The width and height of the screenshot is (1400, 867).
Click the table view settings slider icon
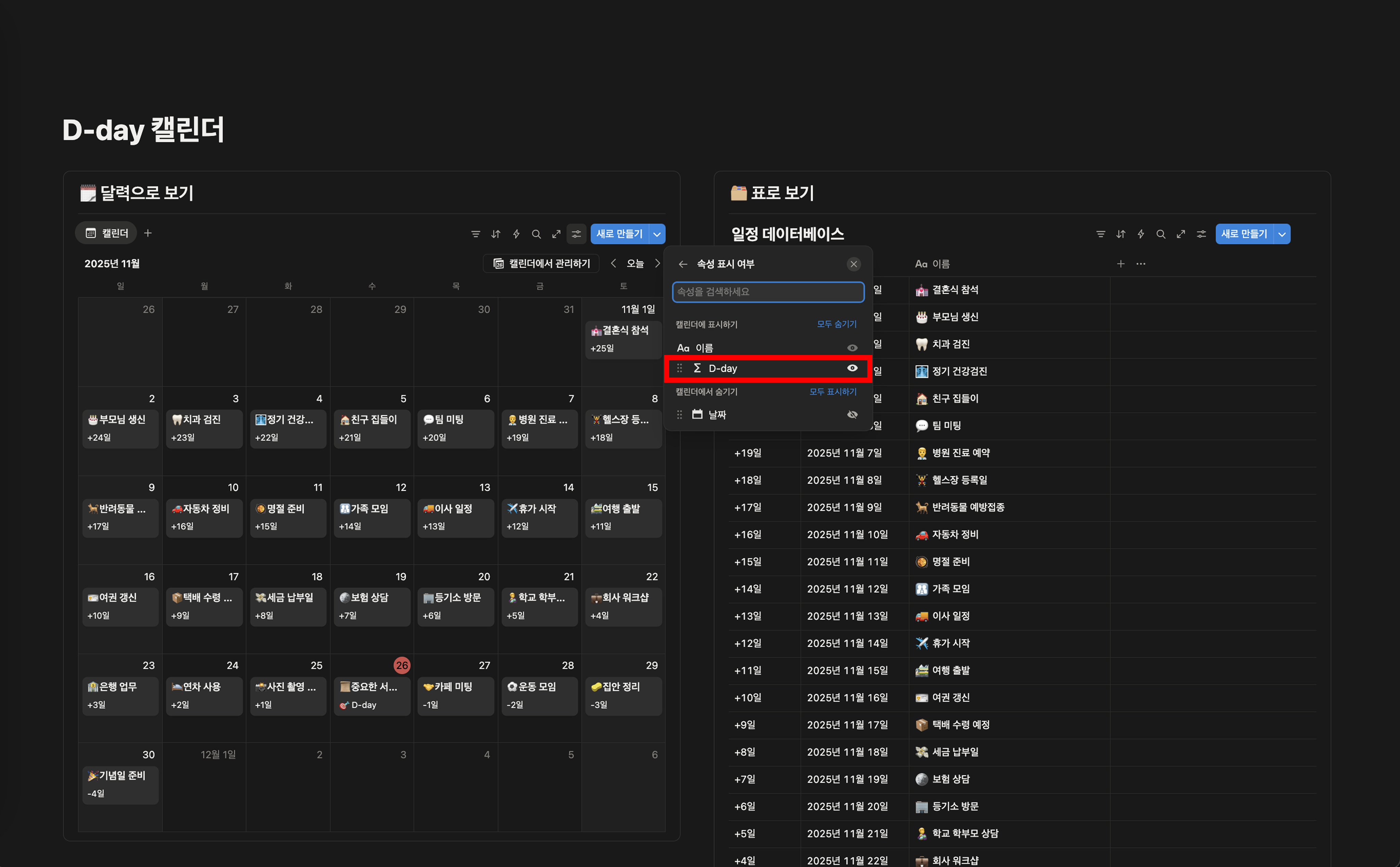coord(1201,234)
